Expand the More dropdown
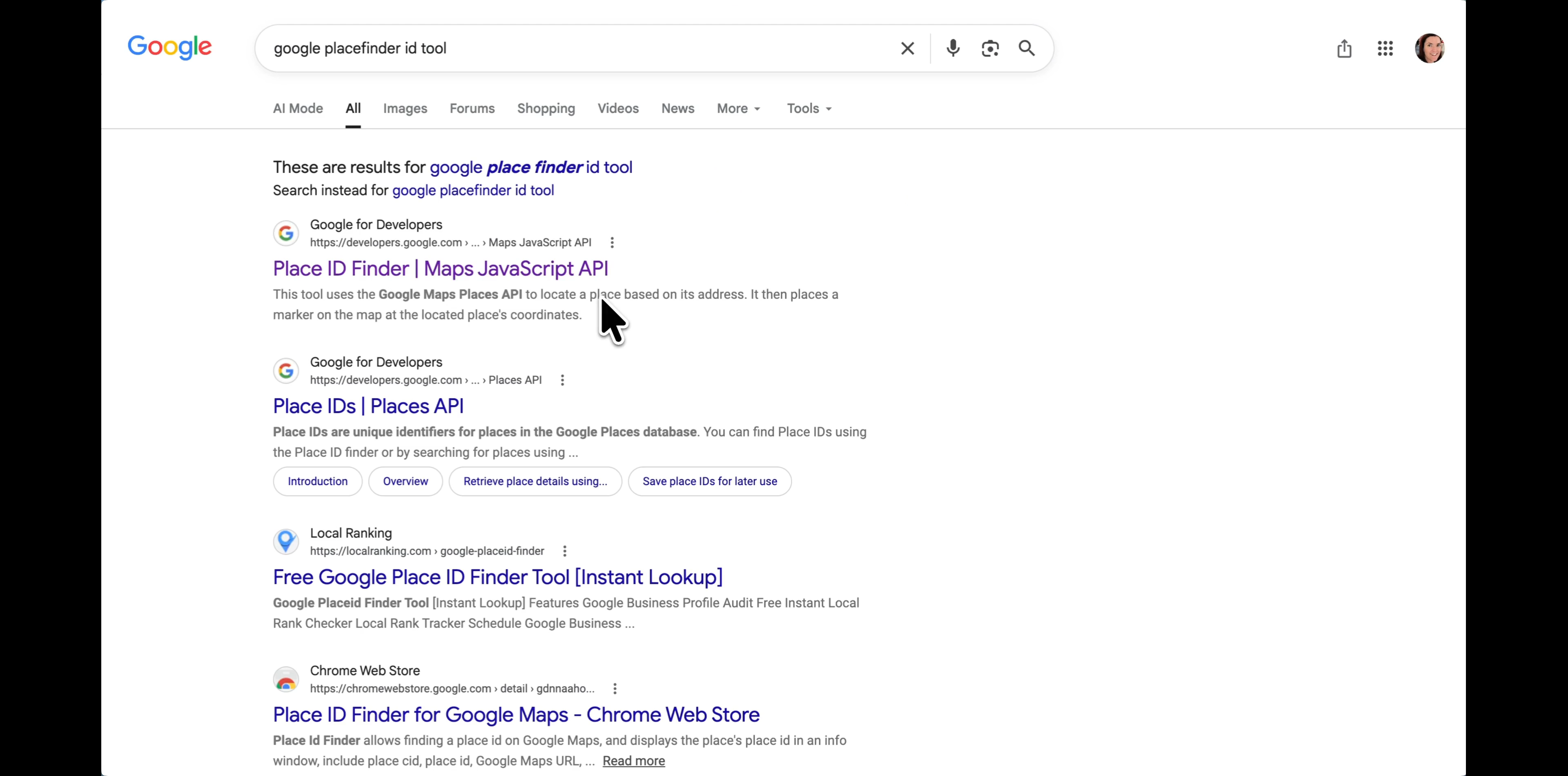The width and height of the screenshot is (1568, 776). point(738,108)
